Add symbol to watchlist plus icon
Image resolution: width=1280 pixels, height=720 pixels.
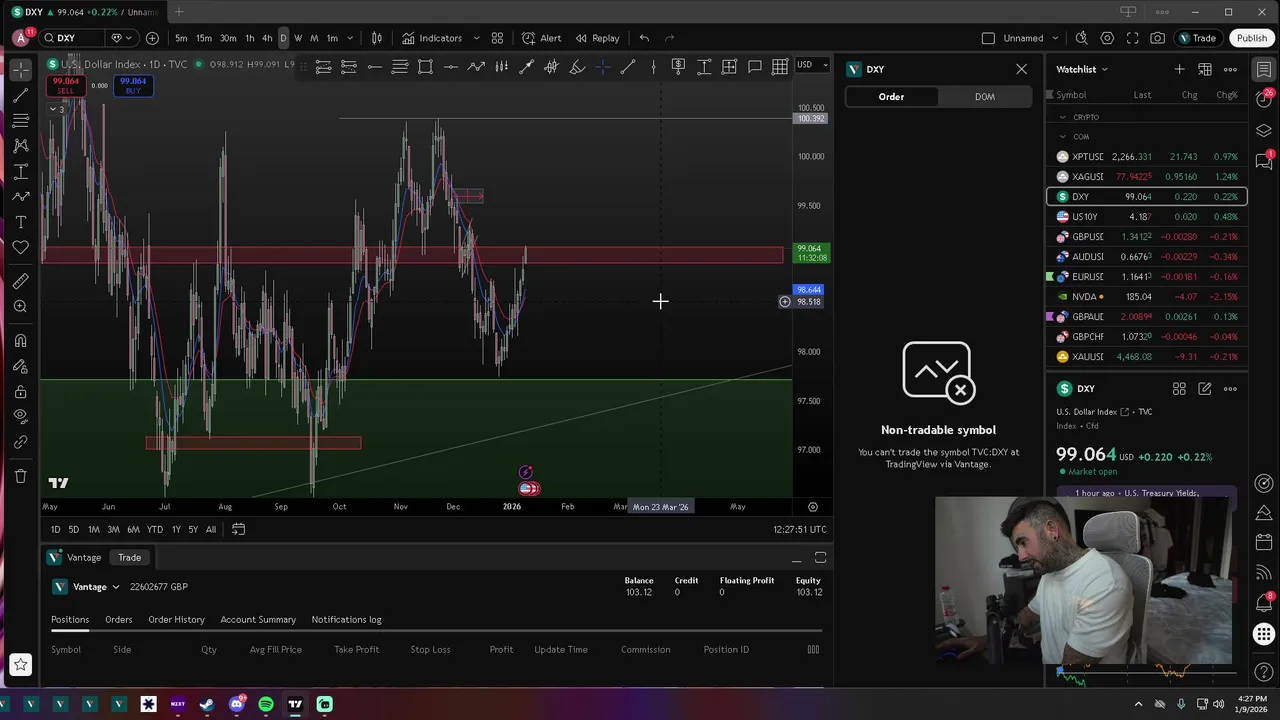(x=1179, y=69)
